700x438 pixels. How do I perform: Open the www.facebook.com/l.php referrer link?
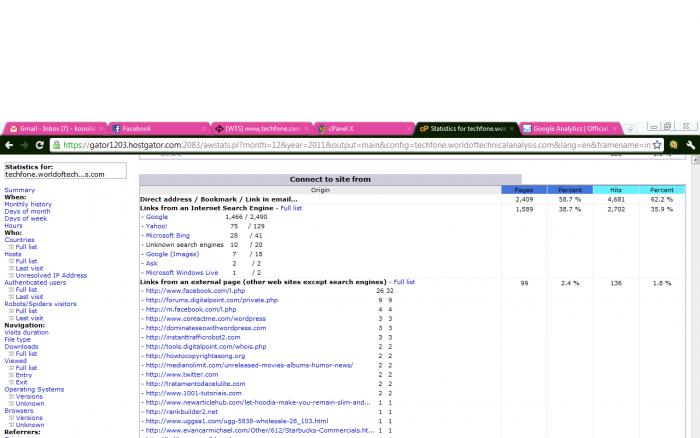click(195, 291)
